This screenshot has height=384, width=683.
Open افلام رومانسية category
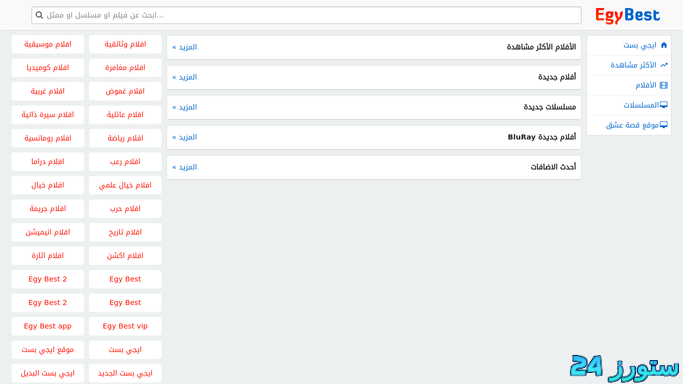coord(47,138)
